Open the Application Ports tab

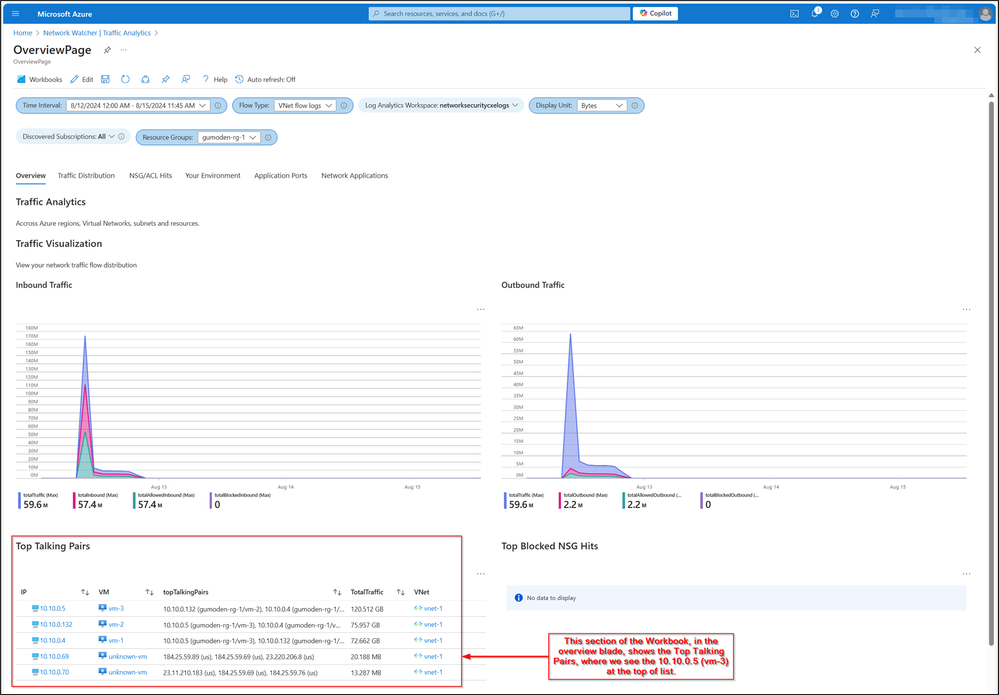pyautogui.click(x=280, y=176)
